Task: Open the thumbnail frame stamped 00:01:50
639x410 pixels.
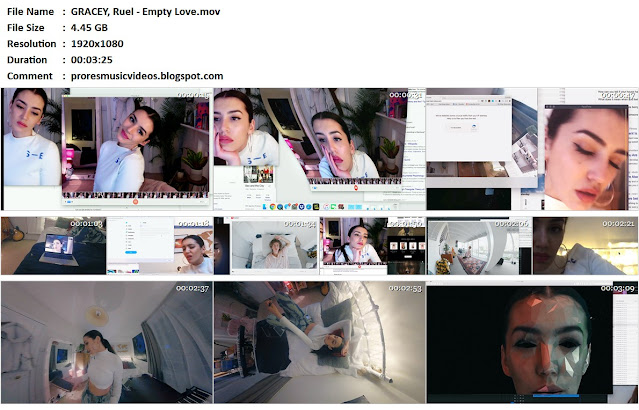Action: (373, 245)
